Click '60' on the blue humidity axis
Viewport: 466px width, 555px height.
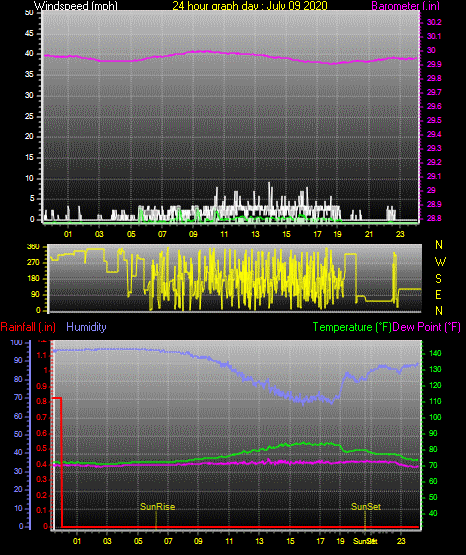18,416
